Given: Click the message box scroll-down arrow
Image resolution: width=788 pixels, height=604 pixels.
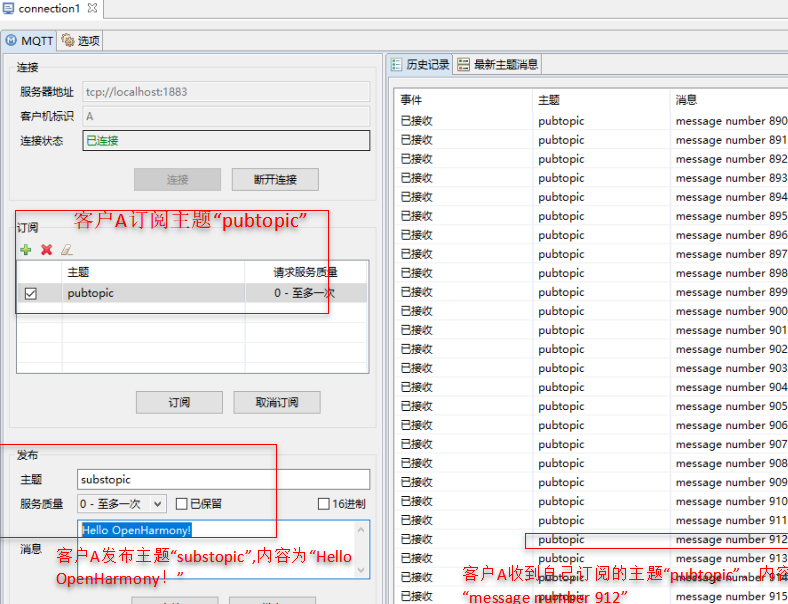Looking at the screenshot, I should tap(361, 570).
